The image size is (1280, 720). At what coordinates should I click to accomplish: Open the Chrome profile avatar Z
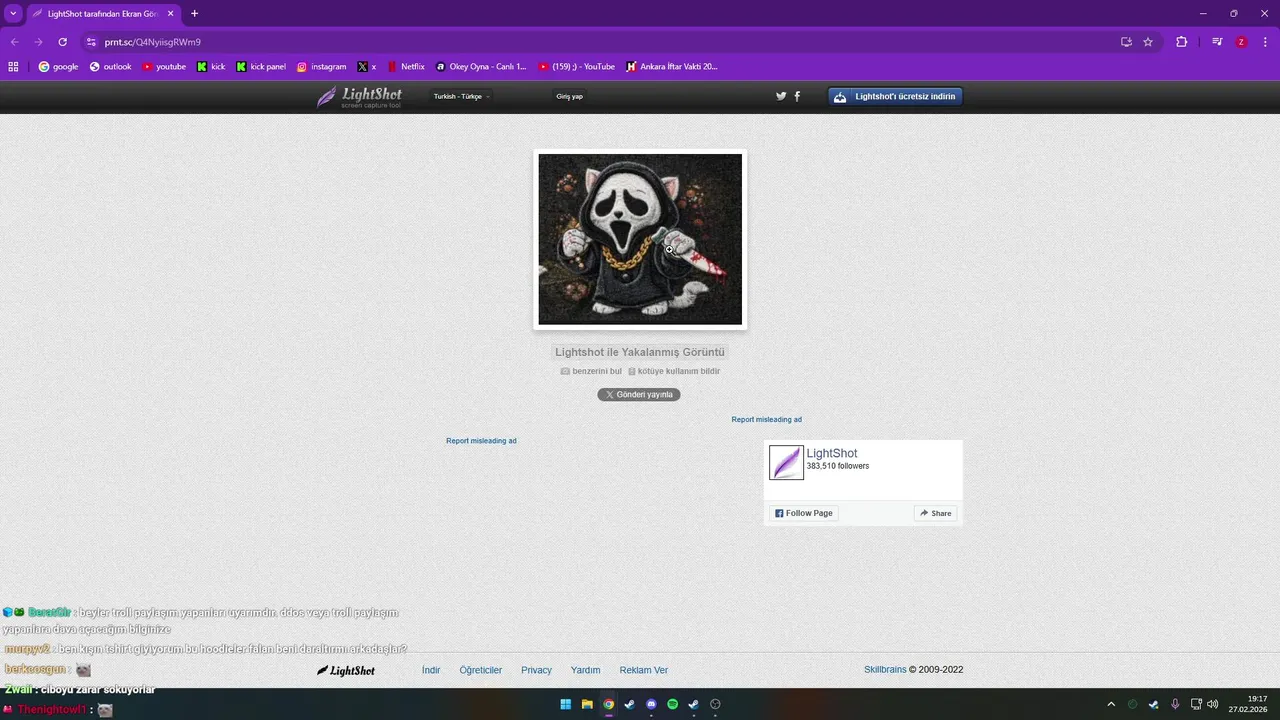(1241, 42)
